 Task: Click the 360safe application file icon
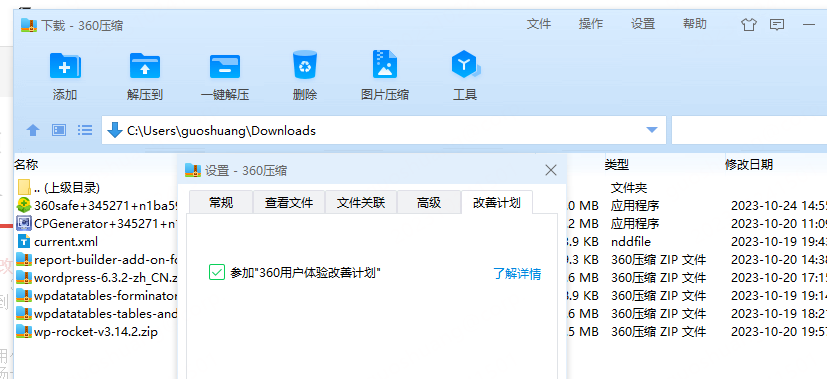tap(24, 205)
